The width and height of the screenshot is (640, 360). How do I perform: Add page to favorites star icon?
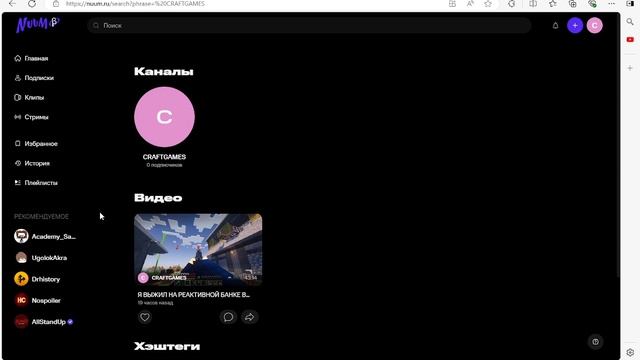tap(488, 4)
